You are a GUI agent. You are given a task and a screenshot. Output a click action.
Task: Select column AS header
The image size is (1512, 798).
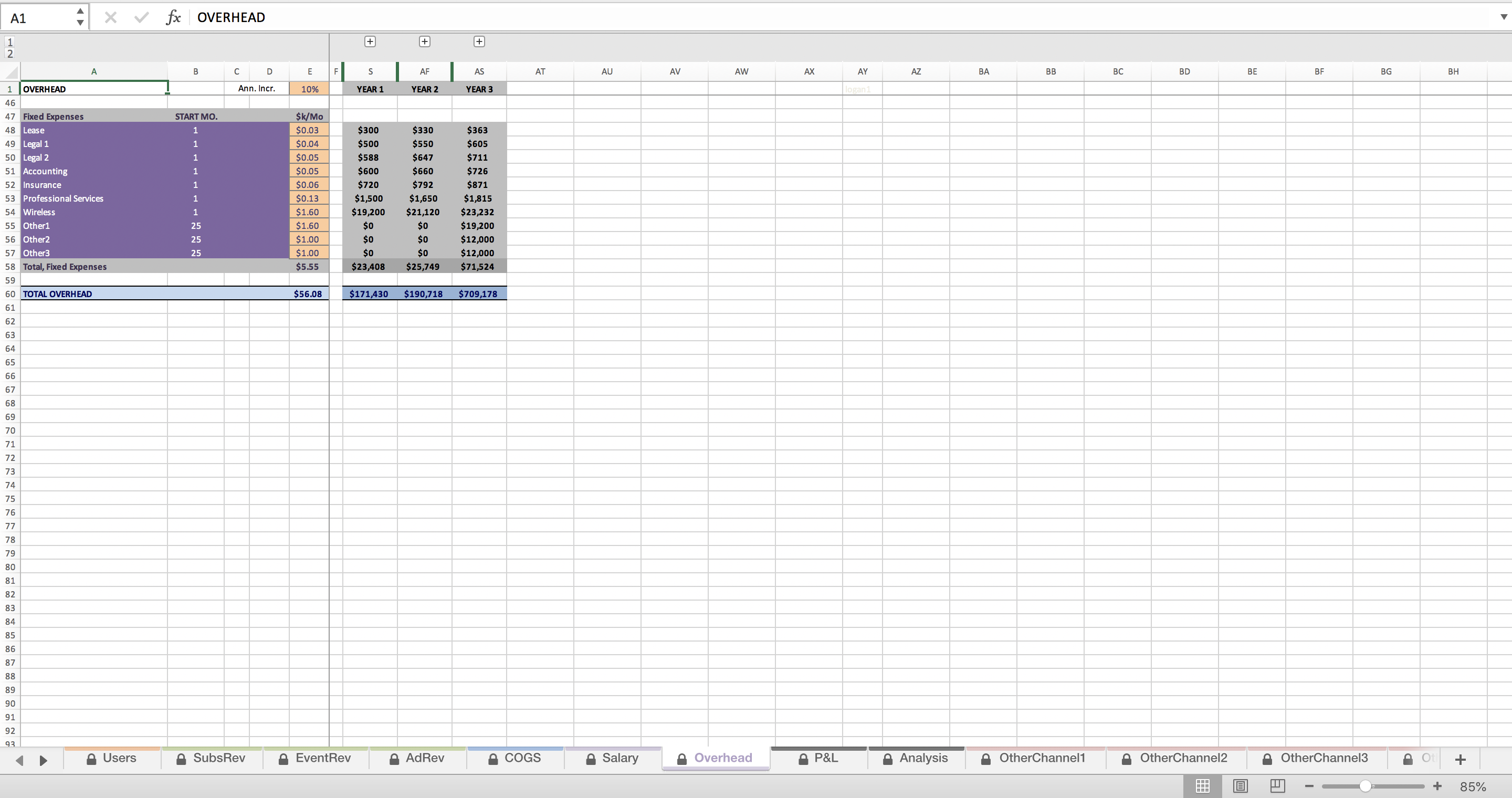(479, 71)
